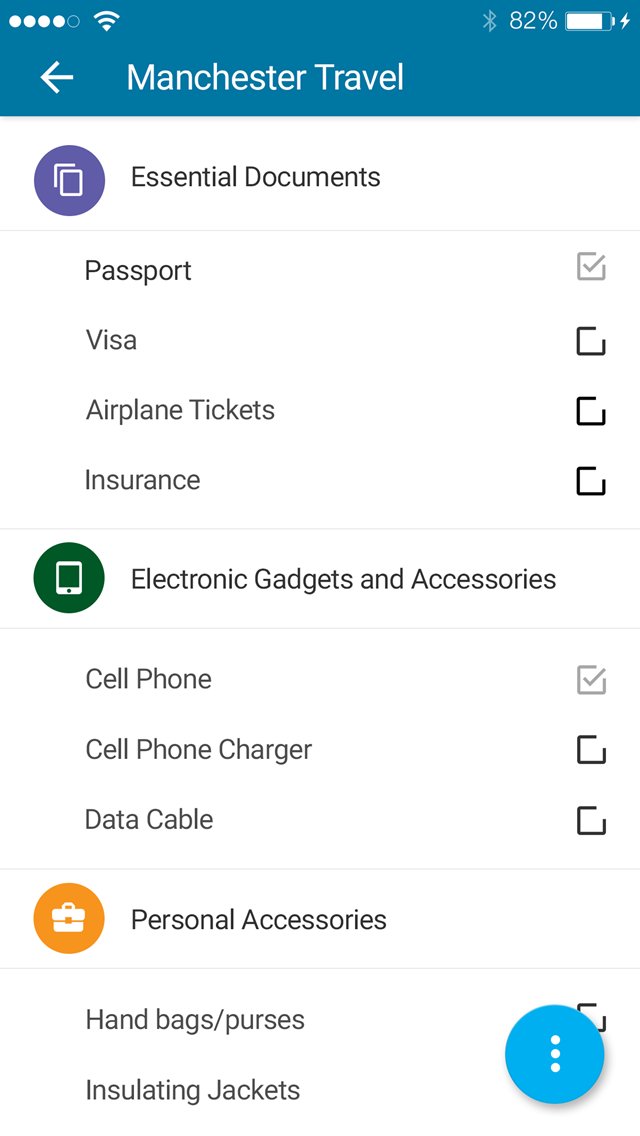Tap the Bluetooth icon in status bar
The image size is (640, 1136).
[x=490, y=21]
